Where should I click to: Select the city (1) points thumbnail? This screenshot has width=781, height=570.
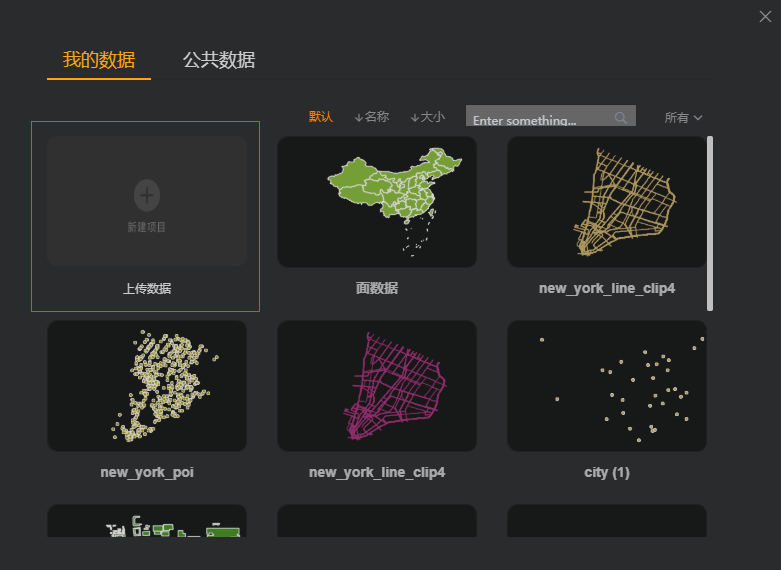click(607, 386)
